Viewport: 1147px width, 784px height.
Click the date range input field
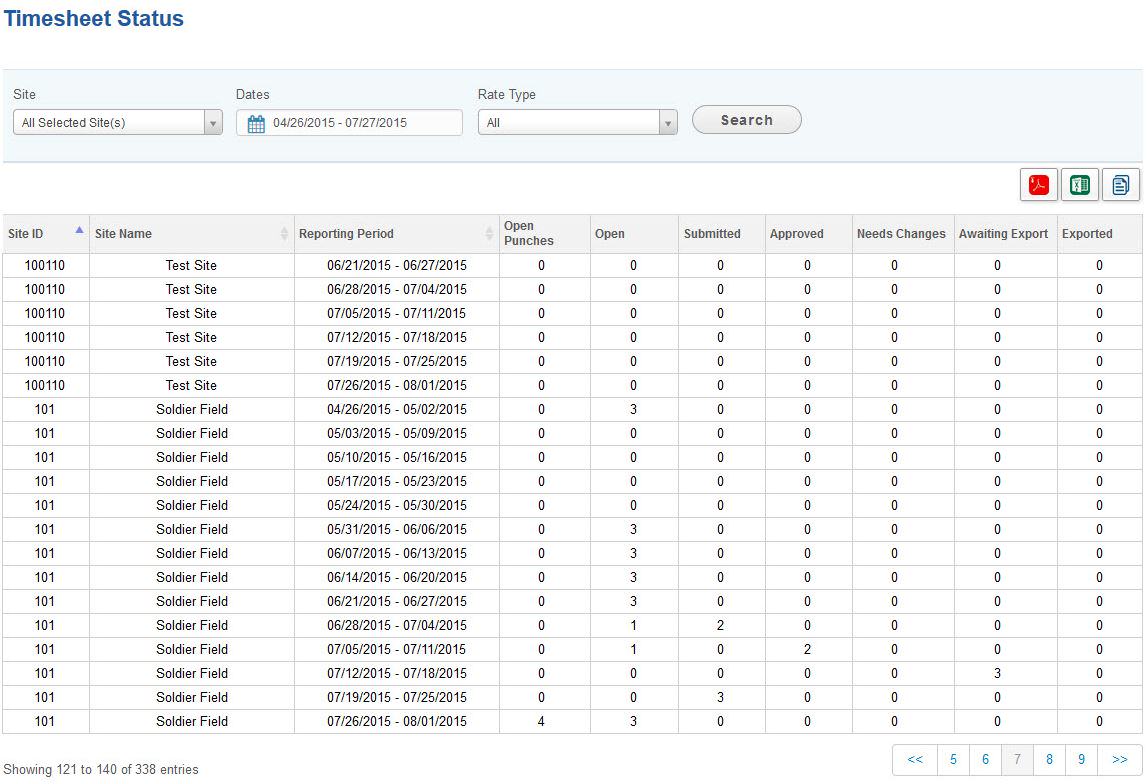(349, 123)
